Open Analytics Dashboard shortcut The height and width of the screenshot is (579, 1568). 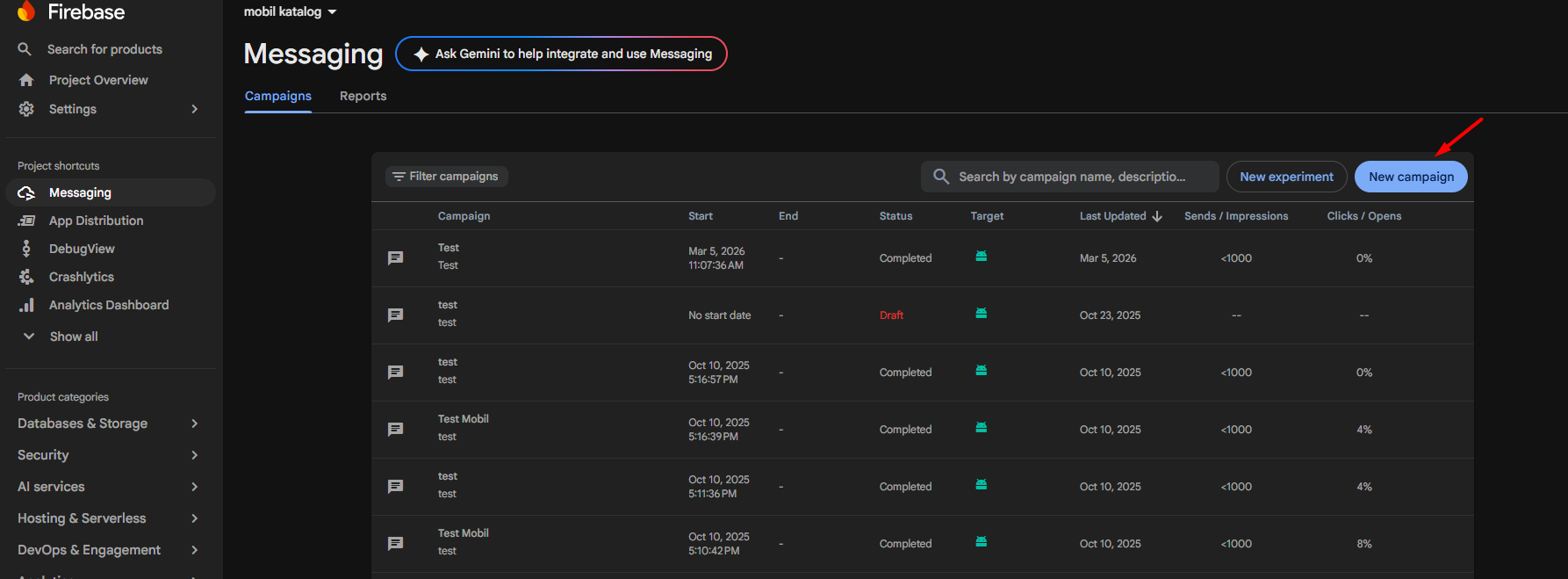pyautogui.click(x=108, y=305)
